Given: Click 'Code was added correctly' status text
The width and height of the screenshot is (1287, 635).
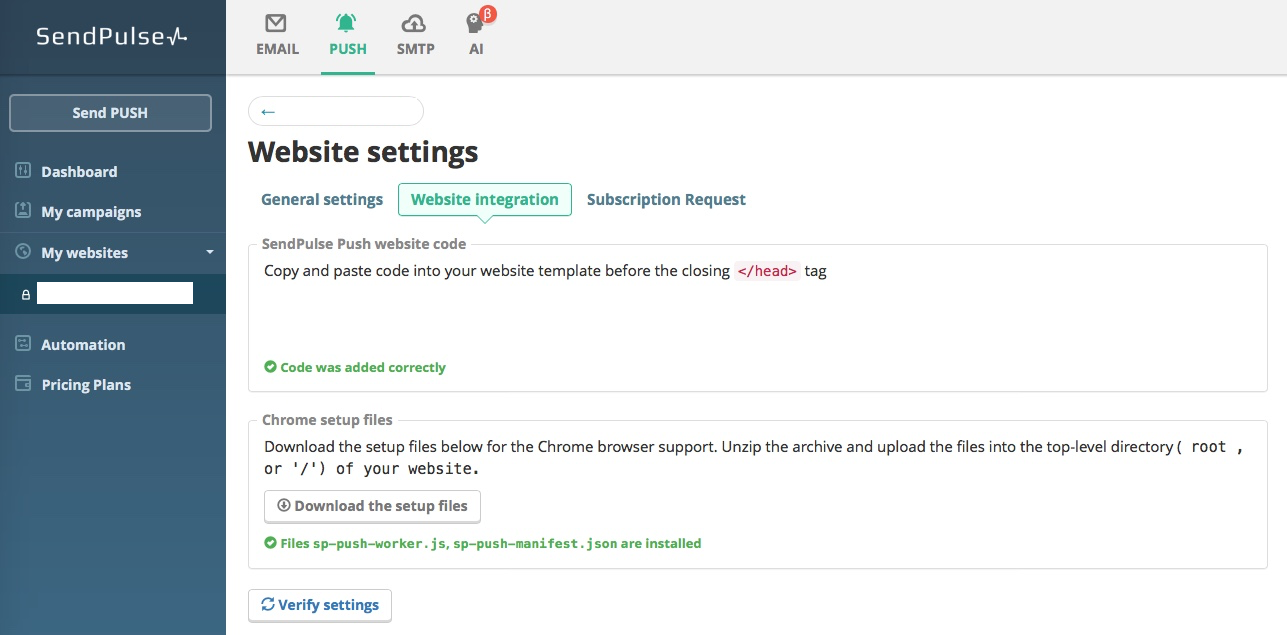Looking at the screenshot, I should pos(363,367).
